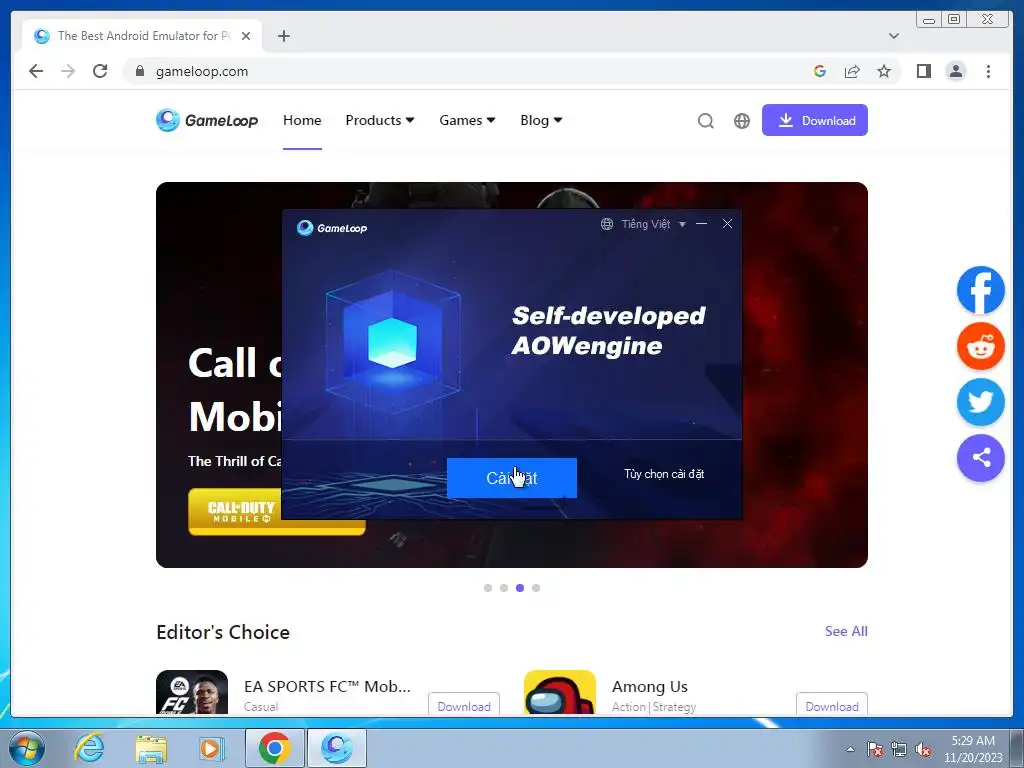
Task: Open the See All link for Editor's Choice
Action: click(846, 631)
